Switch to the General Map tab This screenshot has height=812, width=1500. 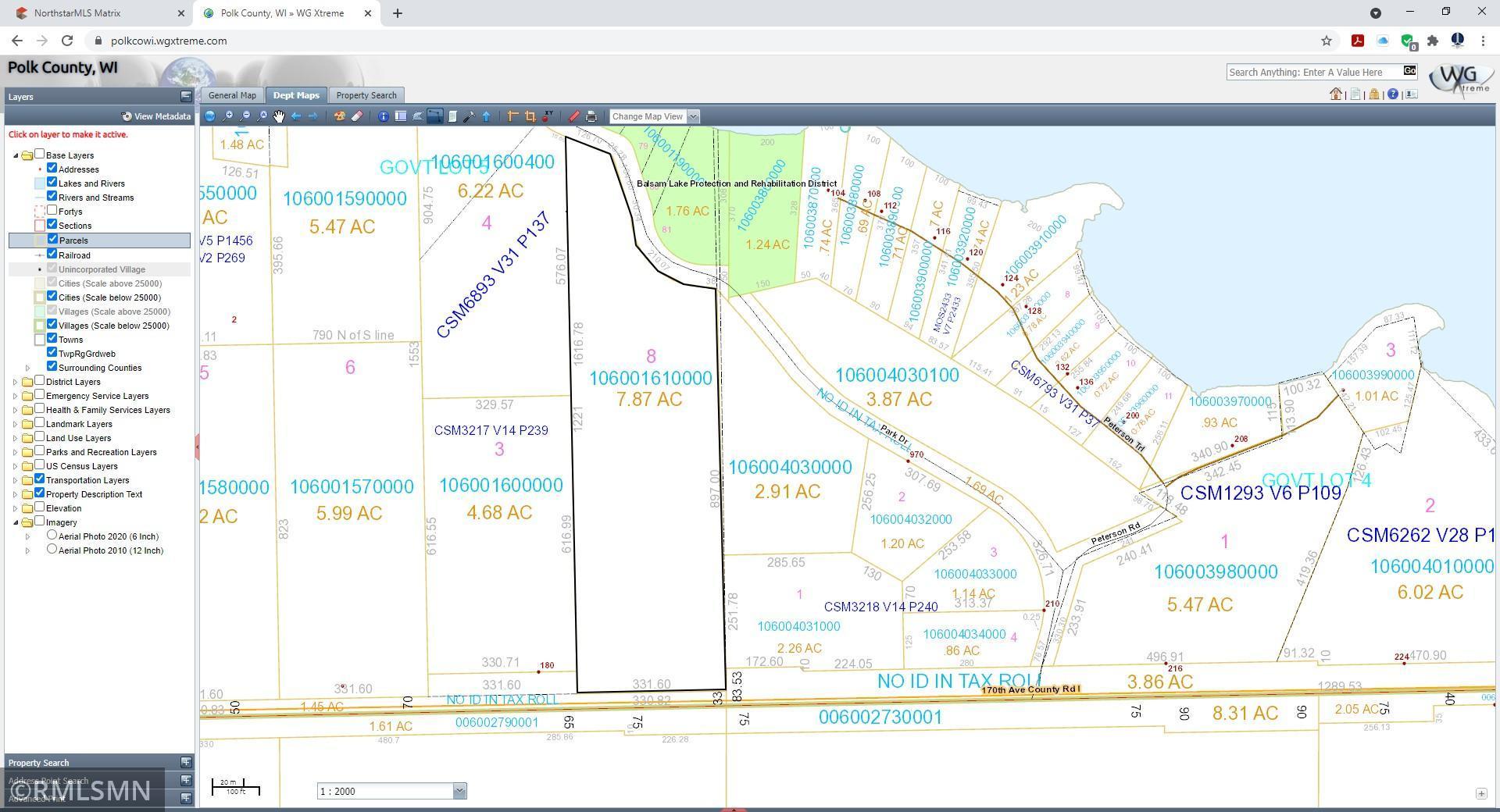pos(232,95)
